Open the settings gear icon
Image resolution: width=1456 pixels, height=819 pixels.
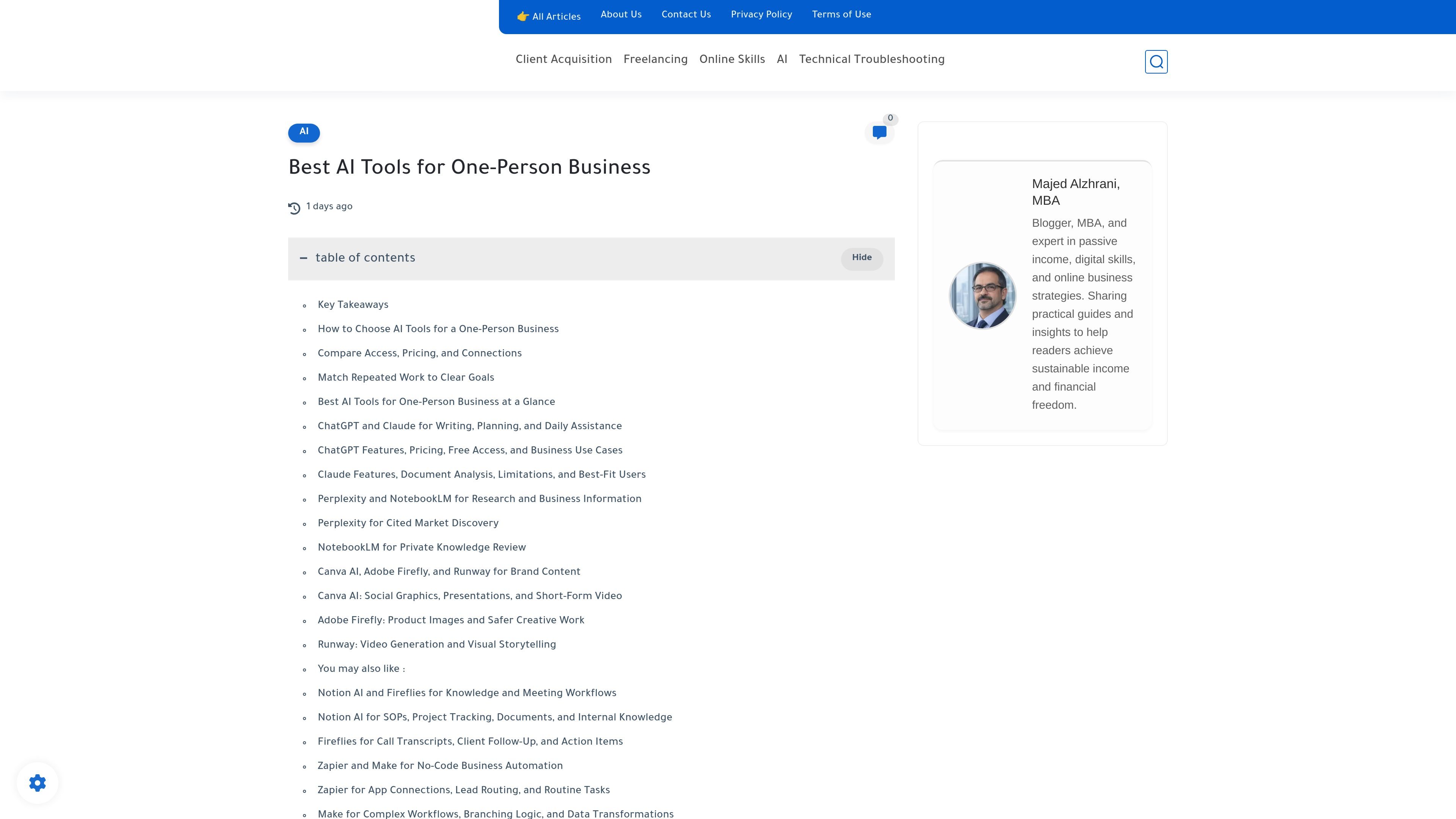[37, 783]
